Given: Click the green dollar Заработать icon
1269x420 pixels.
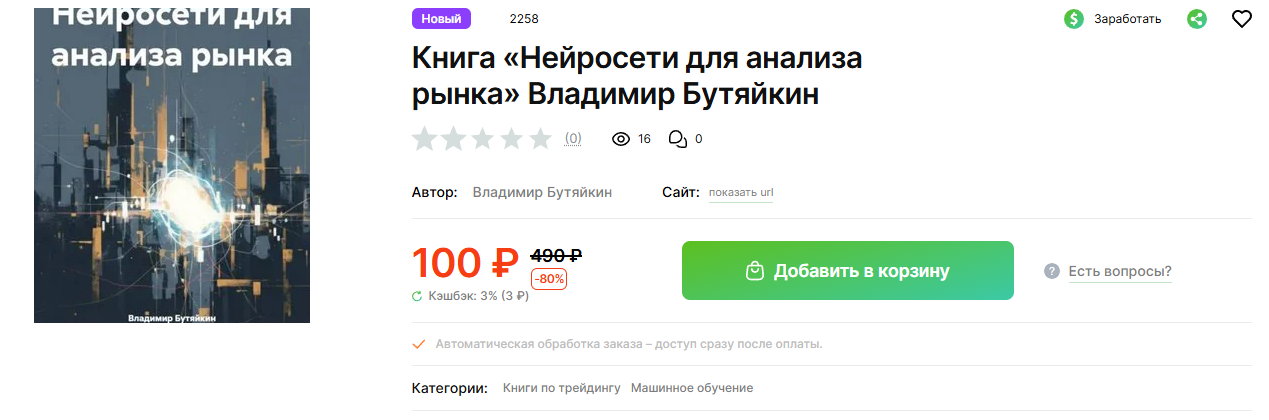Looking at the screenshot, I should (x=1074, y=19).
